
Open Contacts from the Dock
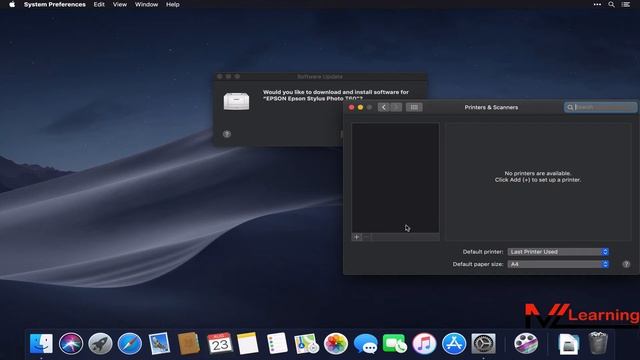click(189, 343)
